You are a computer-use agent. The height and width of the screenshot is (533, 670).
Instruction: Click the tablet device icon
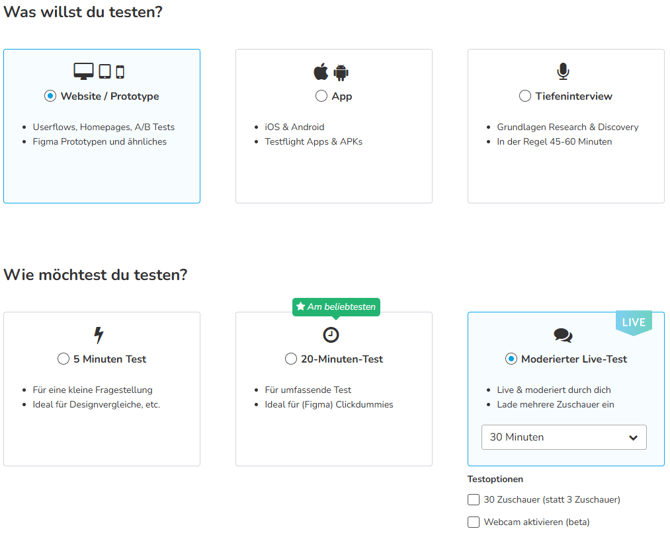[x=105, y=71]
